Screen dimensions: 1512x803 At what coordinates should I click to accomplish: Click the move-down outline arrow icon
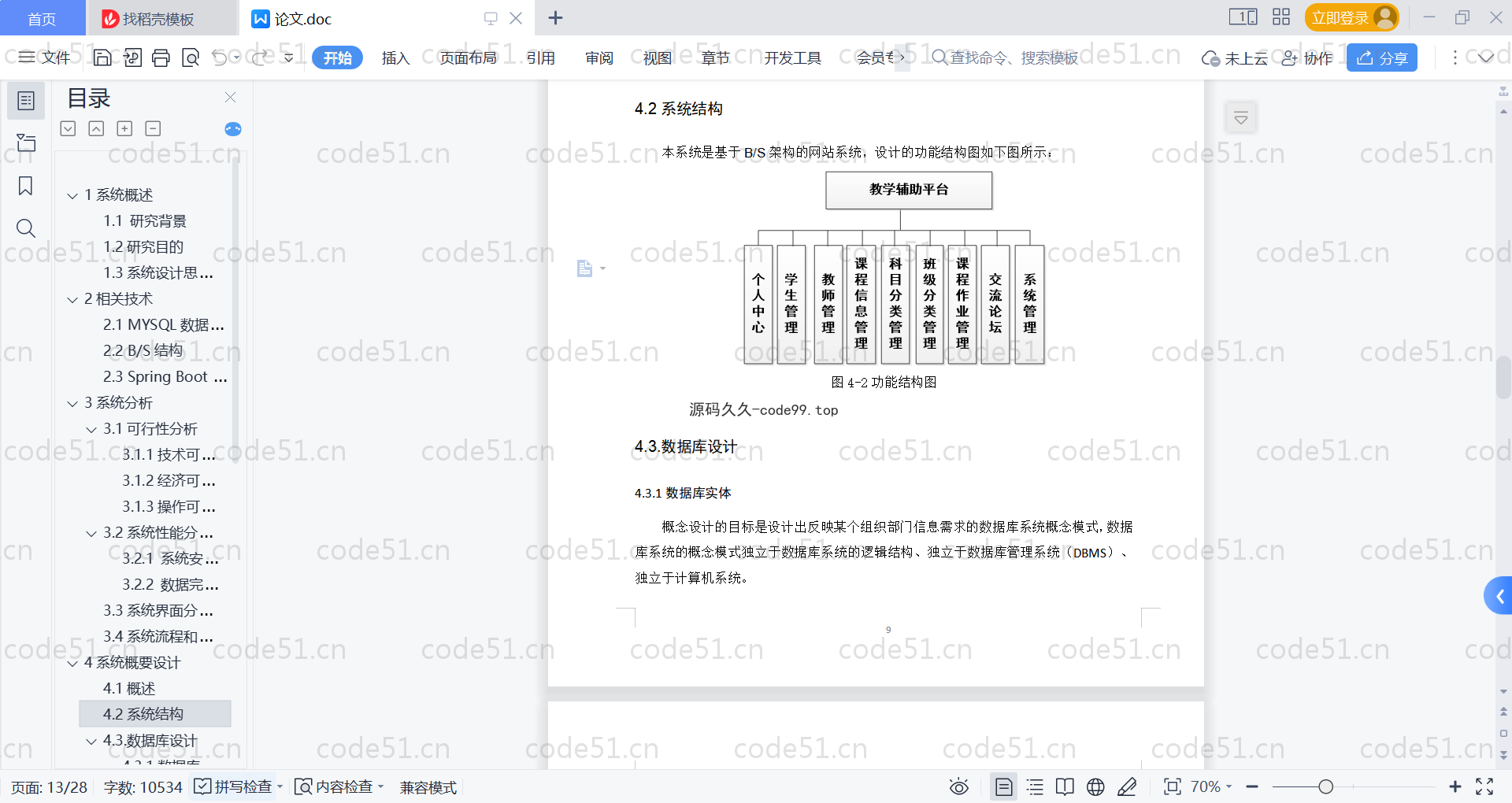point(68,128)
